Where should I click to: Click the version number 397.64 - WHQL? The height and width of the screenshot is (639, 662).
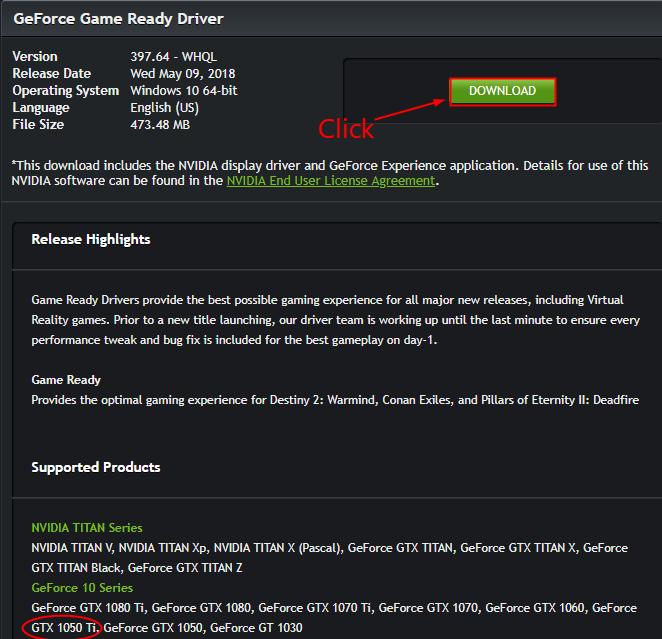[173, 56]
